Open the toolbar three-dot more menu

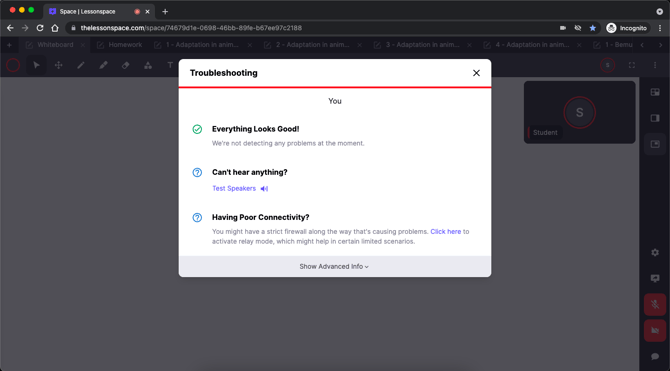click(x=655, y=65)
